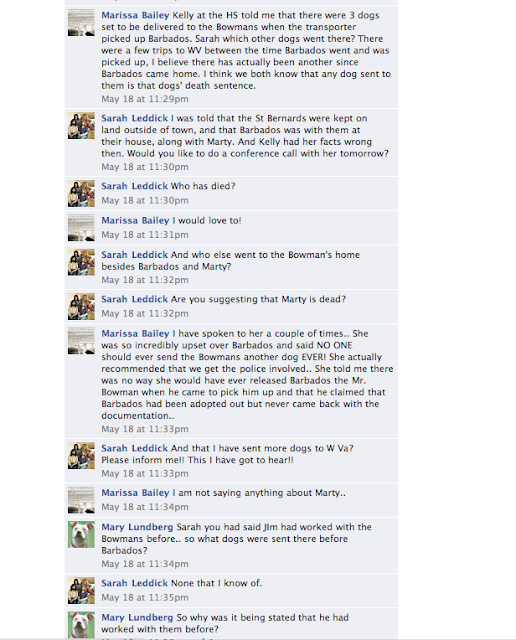The width and height of the screenshot is (516, 640).
Task: Click Marissa Bailey's avatar beside 'I am not saying anything about Marty'
Action: click(81, 500)
